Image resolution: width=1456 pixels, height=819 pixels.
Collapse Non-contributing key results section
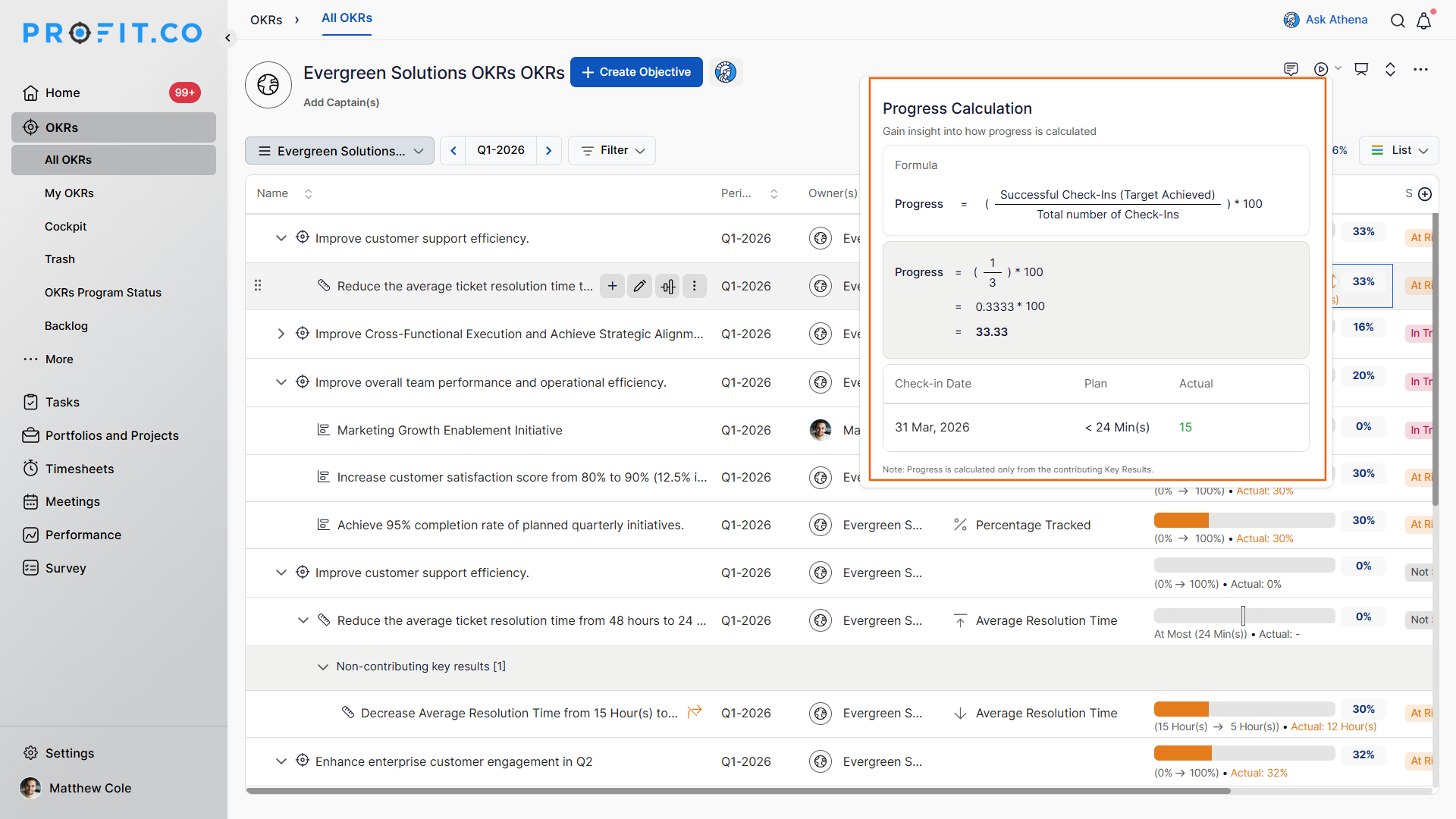tap(322, 667)
